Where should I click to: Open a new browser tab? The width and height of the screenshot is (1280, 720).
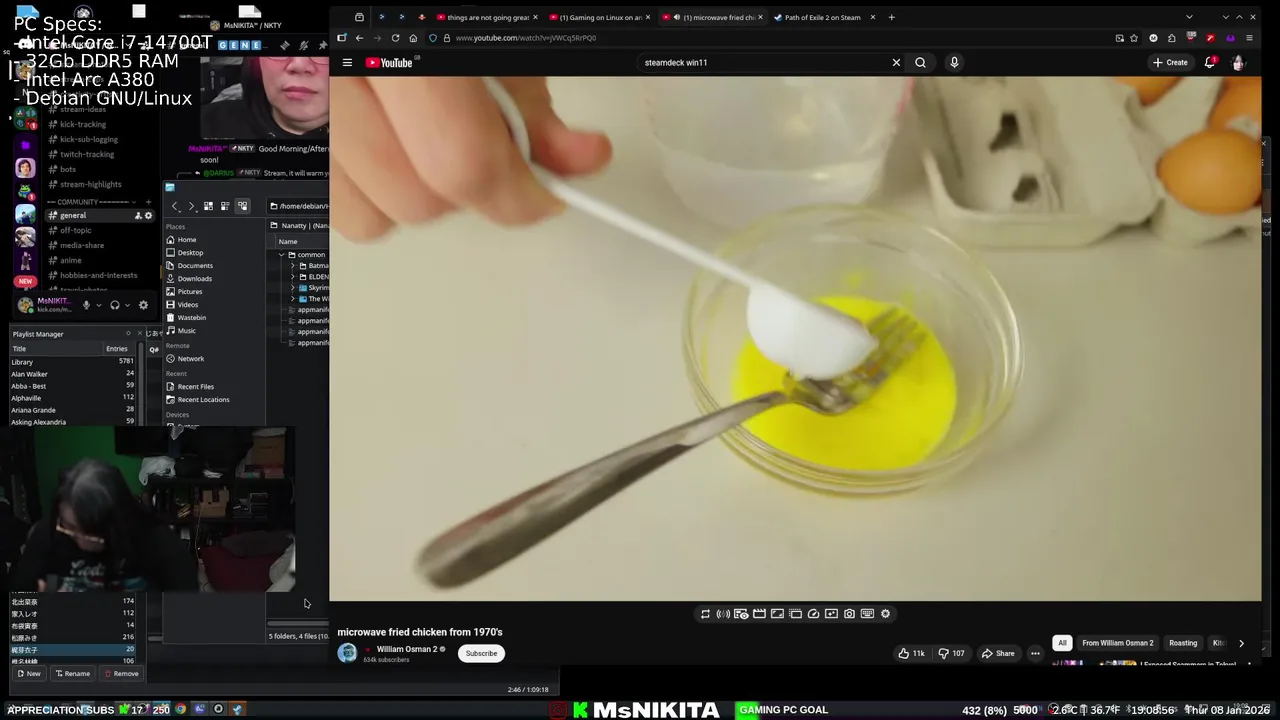click(892, 17)
